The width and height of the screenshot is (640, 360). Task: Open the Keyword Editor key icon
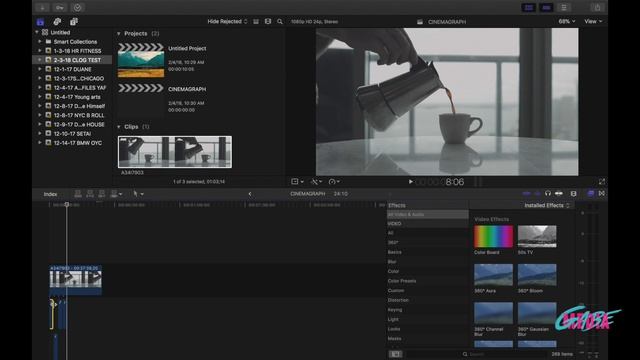click(60, 7)
